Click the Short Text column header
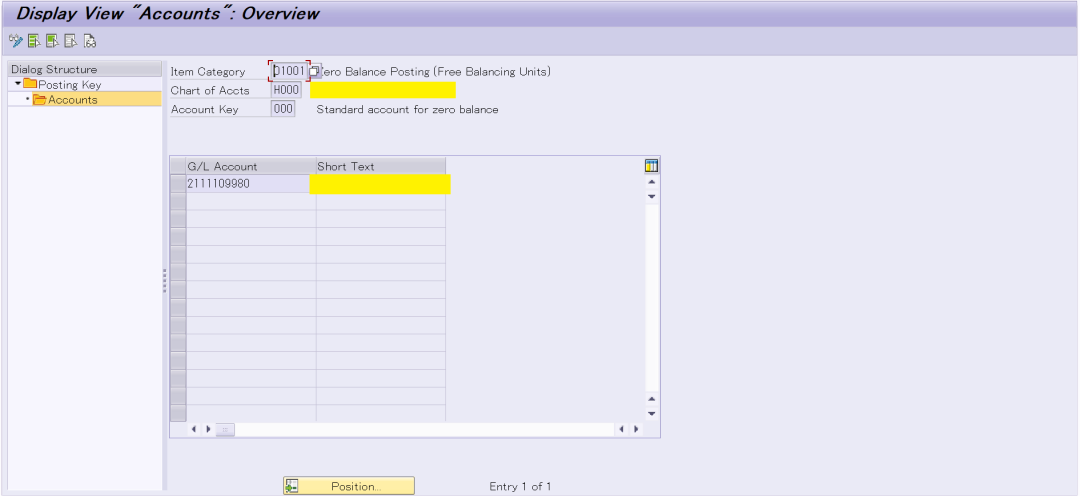1080x496 pixels. (380, 166)
